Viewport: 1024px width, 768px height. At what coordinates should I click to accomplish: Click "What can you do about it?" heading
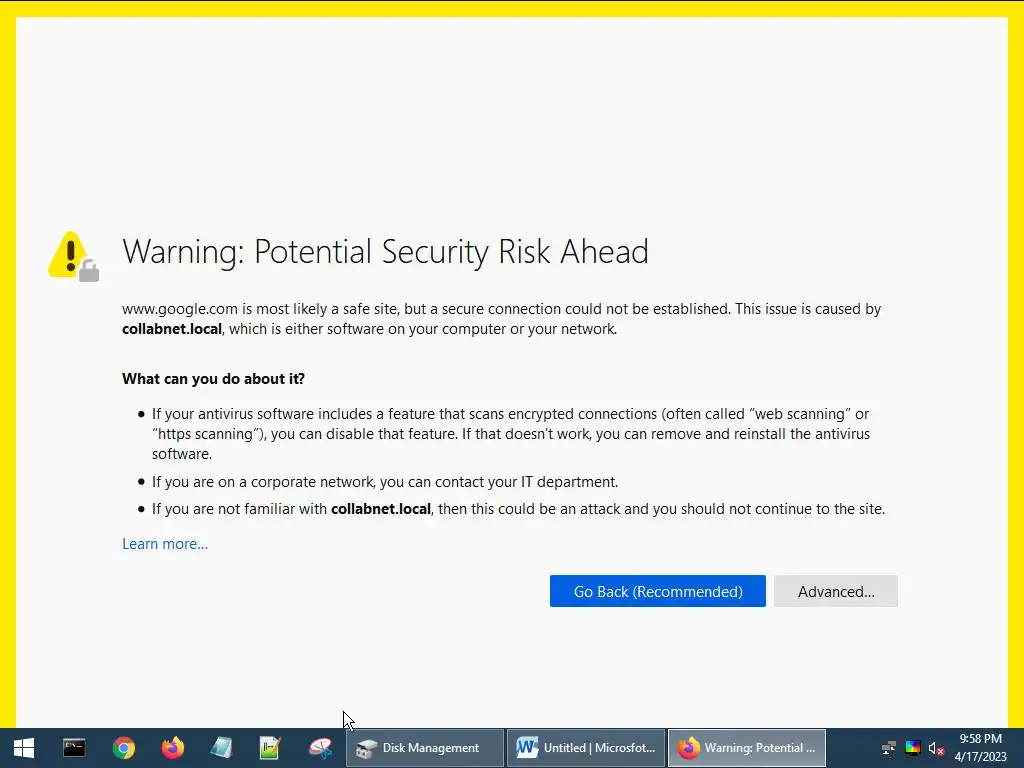click(x=214, y=379)
